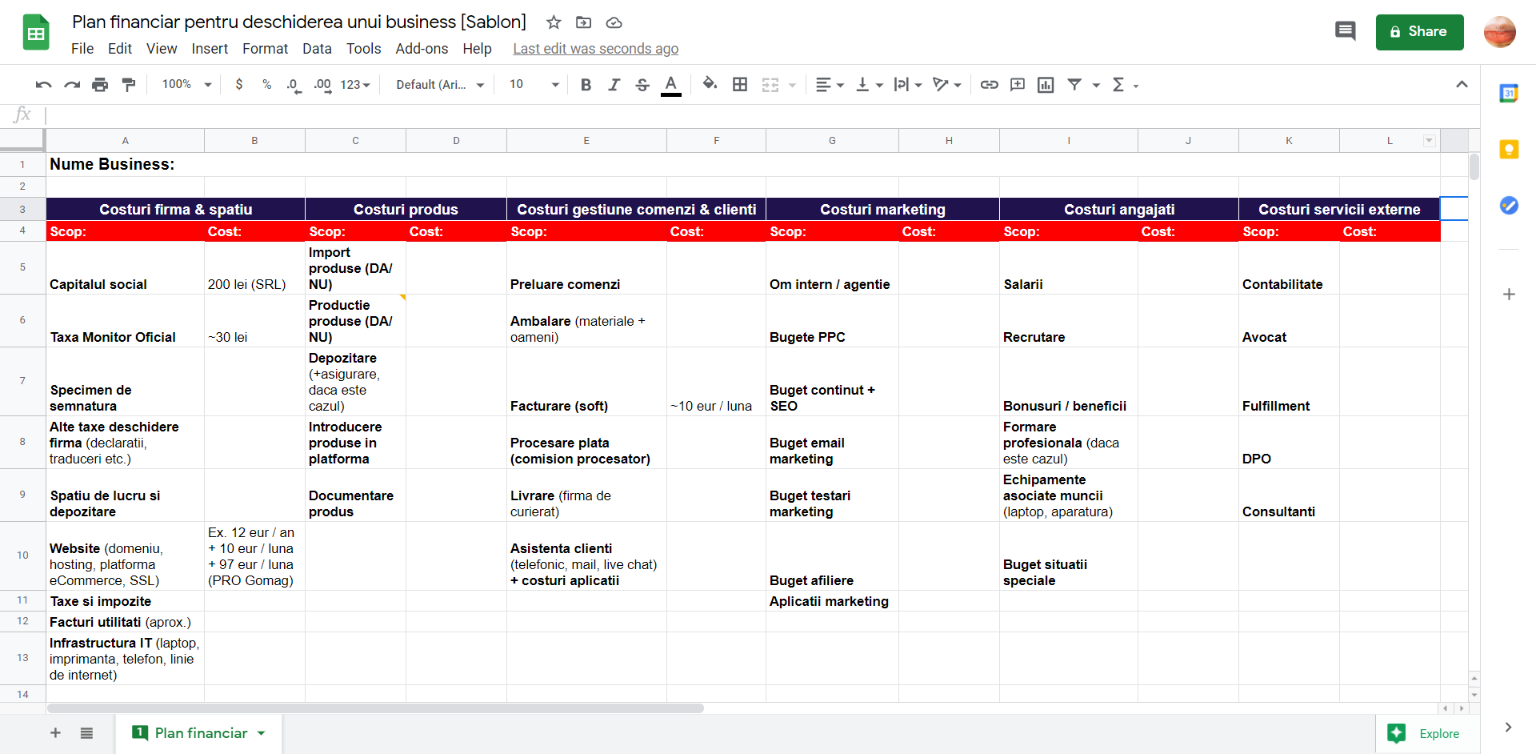This screenshot has height=754, width=1536.
Task: Open the Format menu
Action: tap(265, 48)
